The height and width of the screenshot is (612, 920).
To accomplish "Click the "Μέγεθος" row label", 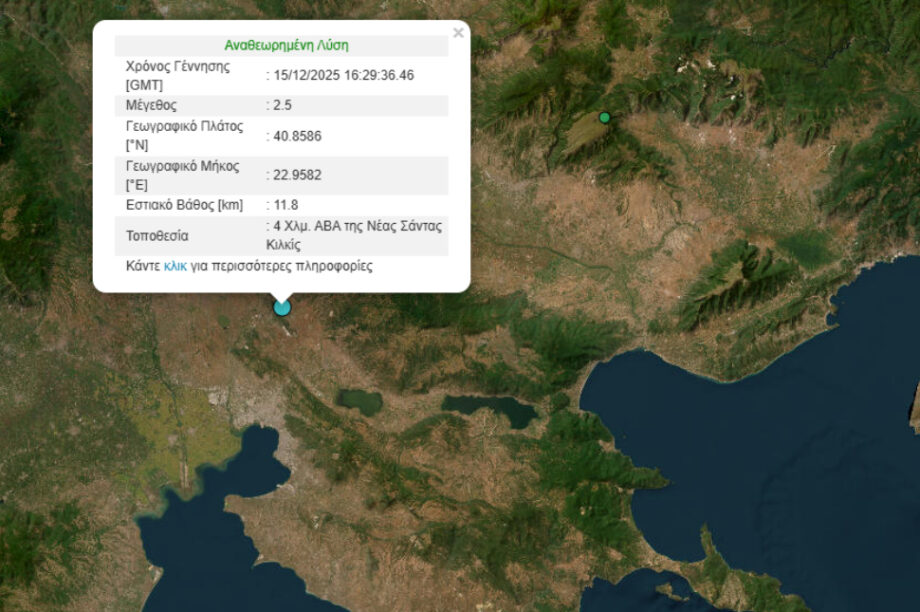I will click(x=151, y=105).
